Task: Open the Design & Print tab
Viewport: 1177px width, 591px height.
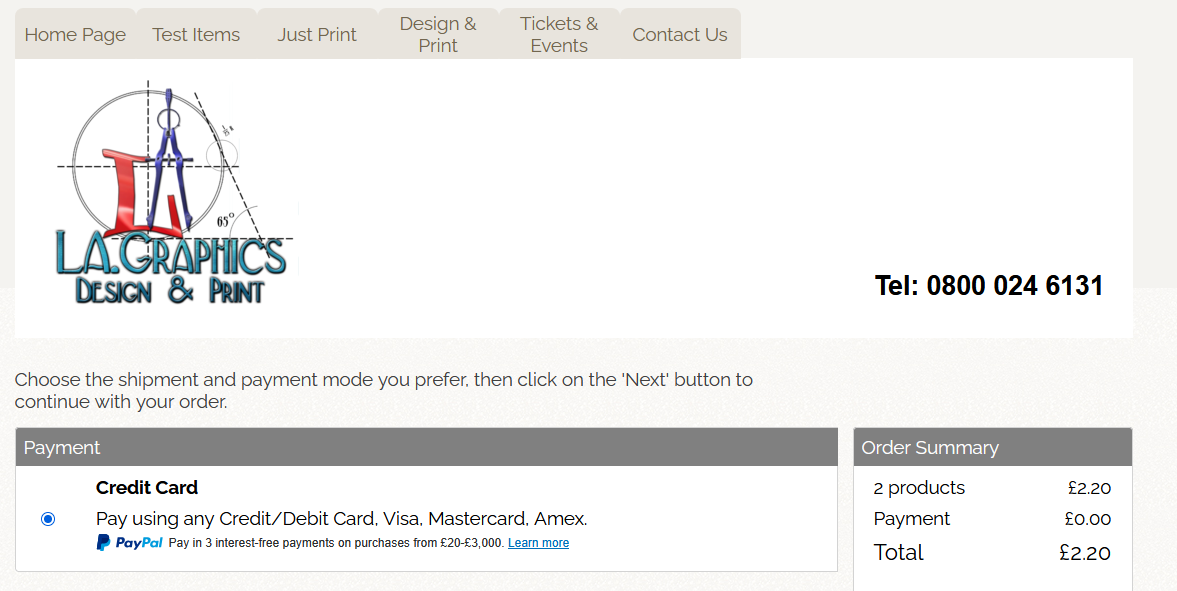Action: pyautogui.click(x=438, y=34)
